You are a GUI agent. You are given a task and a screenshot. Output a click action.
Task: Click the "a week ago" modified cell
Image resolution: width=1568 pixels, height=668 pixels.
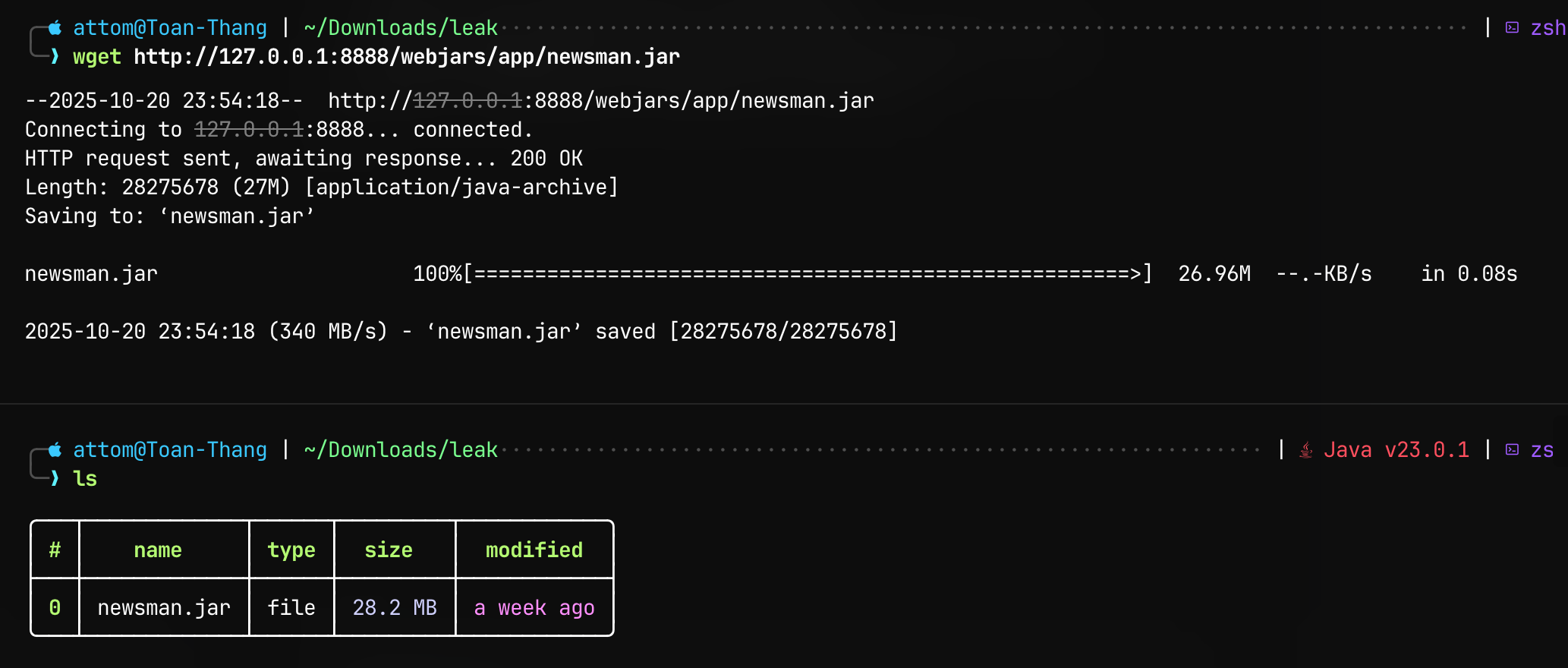pyautogui.click(x=534, y=607)
